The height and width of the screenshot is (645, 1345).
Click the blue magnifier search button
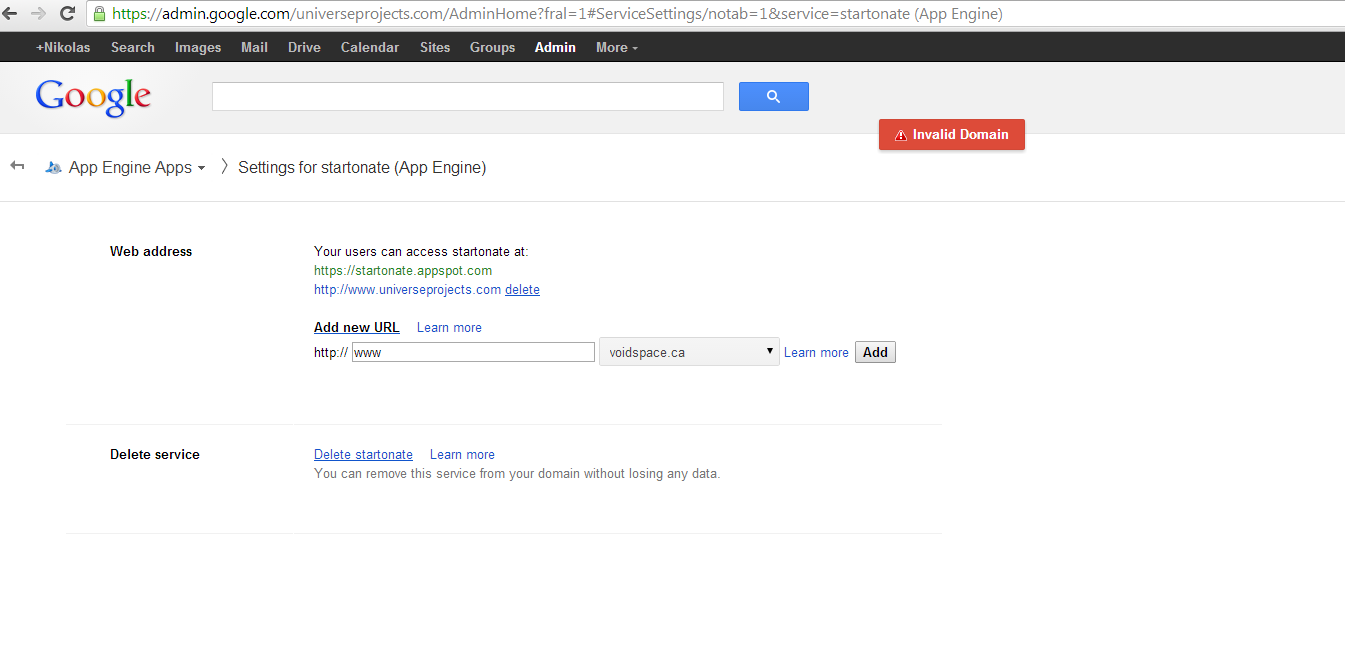773,96
